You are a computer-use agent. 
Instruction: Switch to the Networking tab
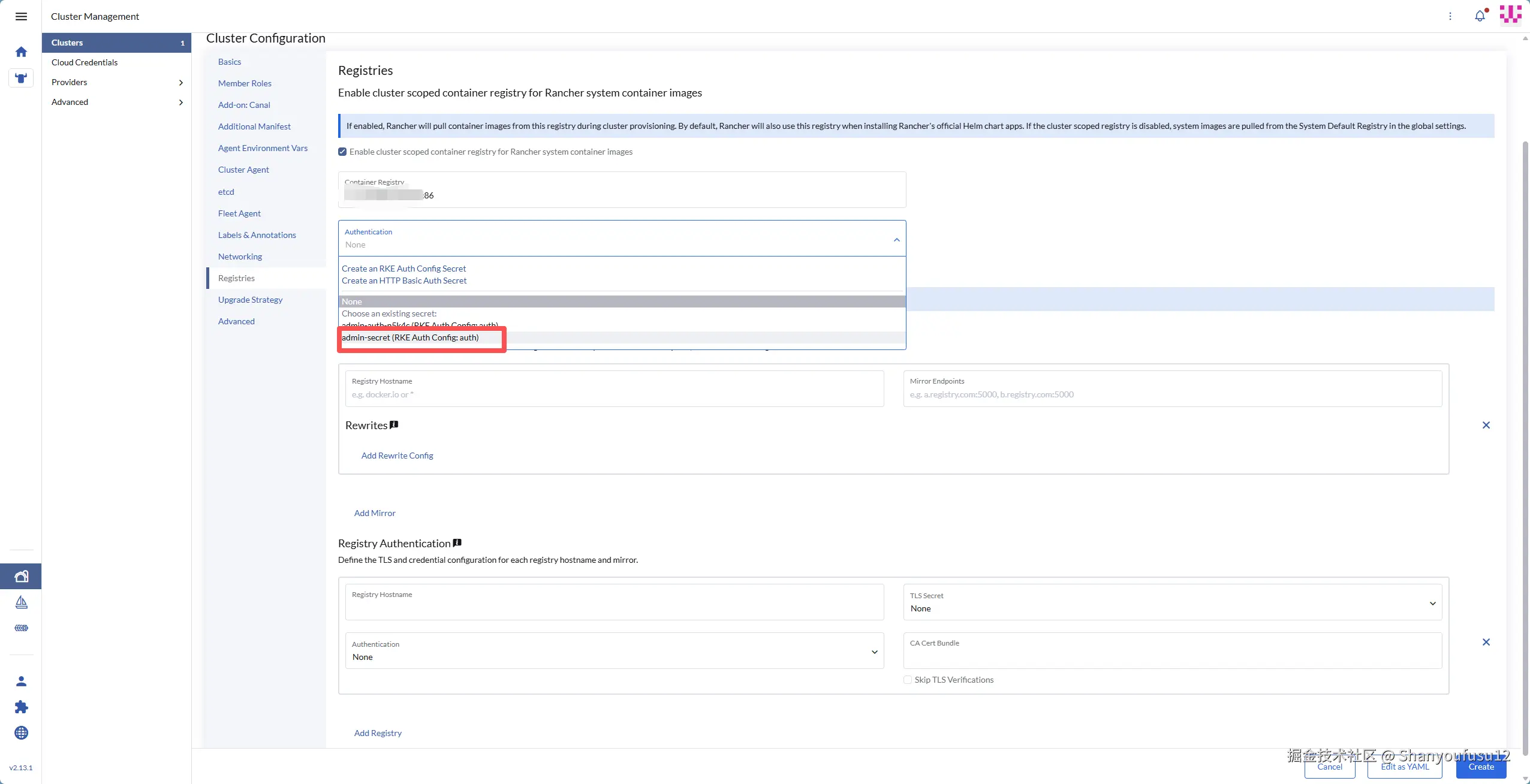click(240, 257)
